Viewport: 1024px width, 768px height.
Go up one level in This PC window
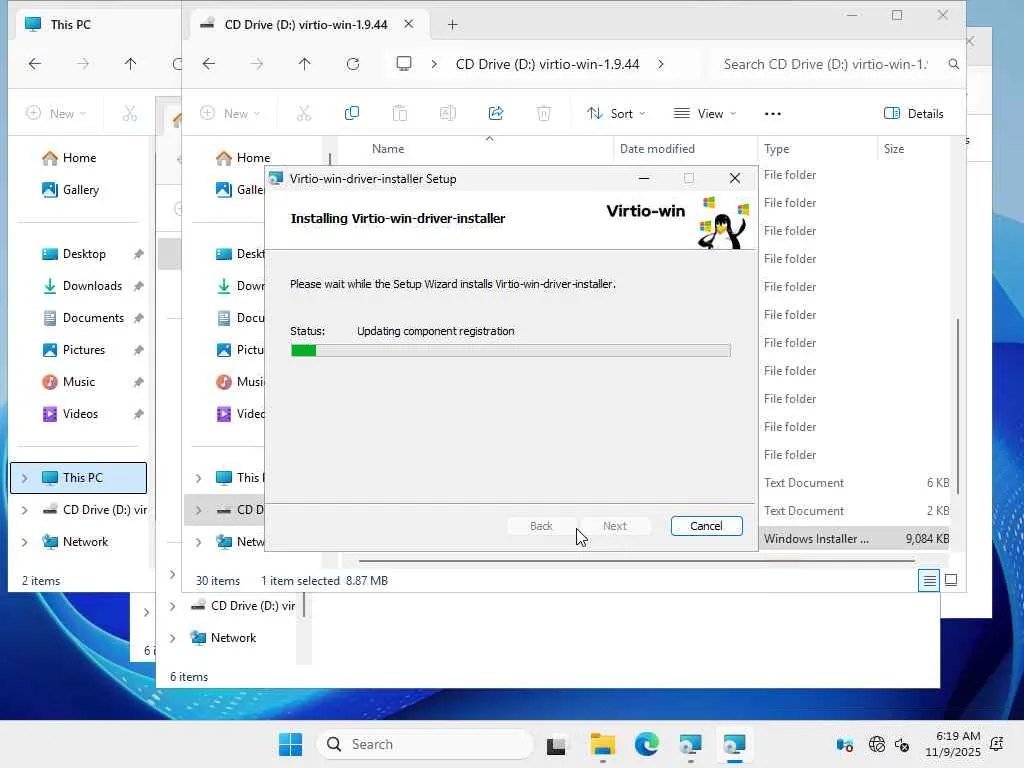coord(131,63)
